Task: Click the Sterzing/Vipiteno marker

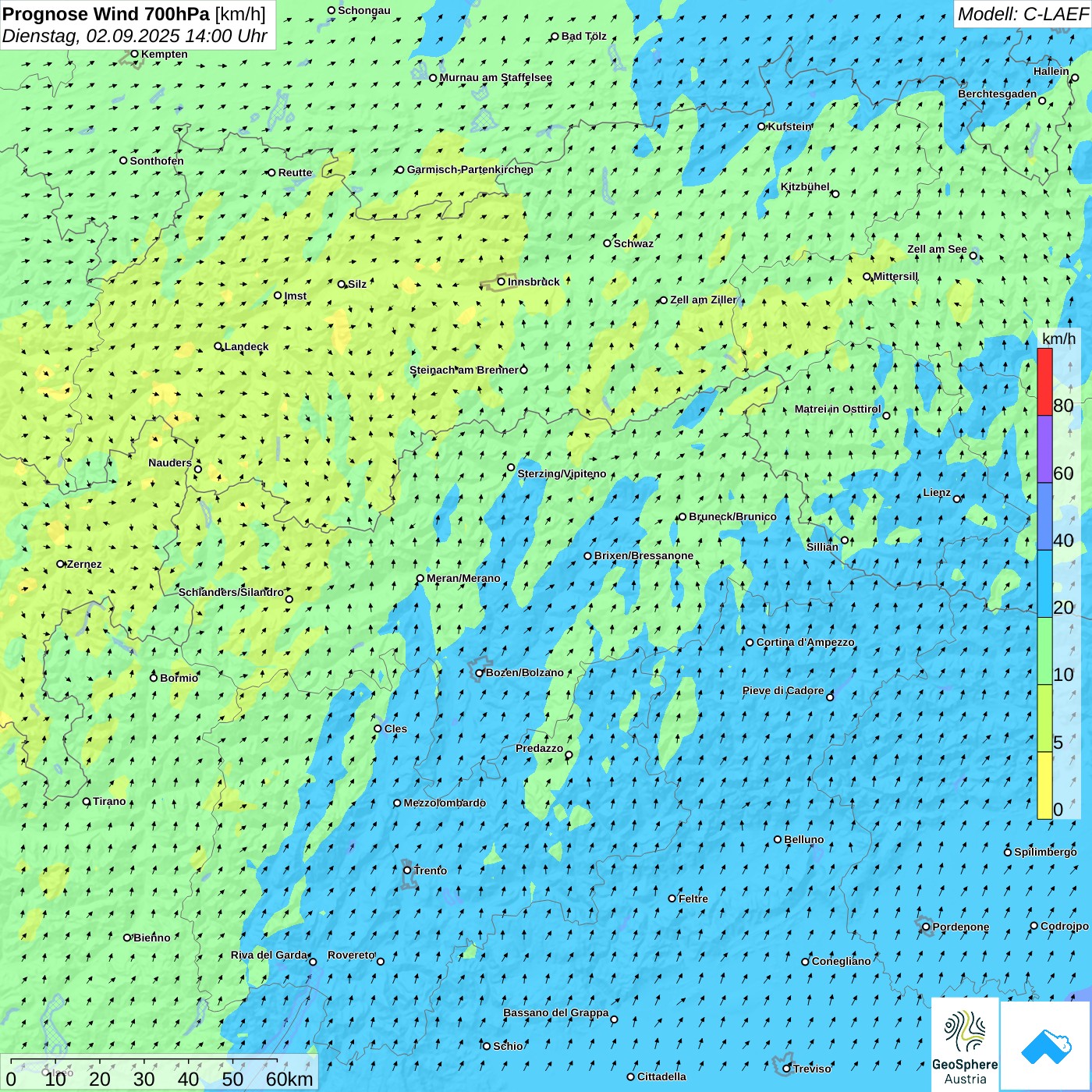Action: tap(511, 467)
